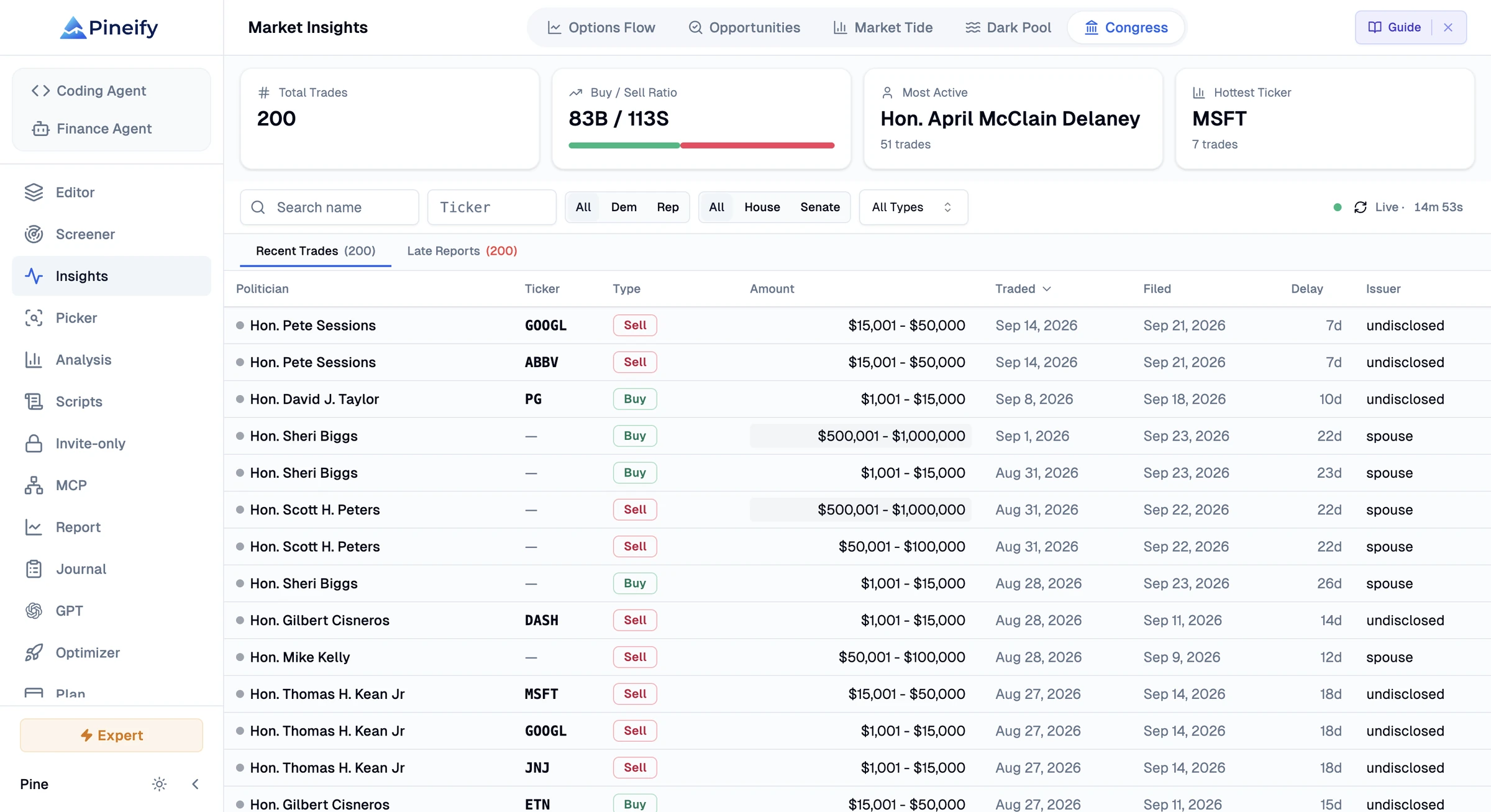Click the Buy badge for PG
The height and width of the screenshot is (812, 1491).
tap(635, 399)
